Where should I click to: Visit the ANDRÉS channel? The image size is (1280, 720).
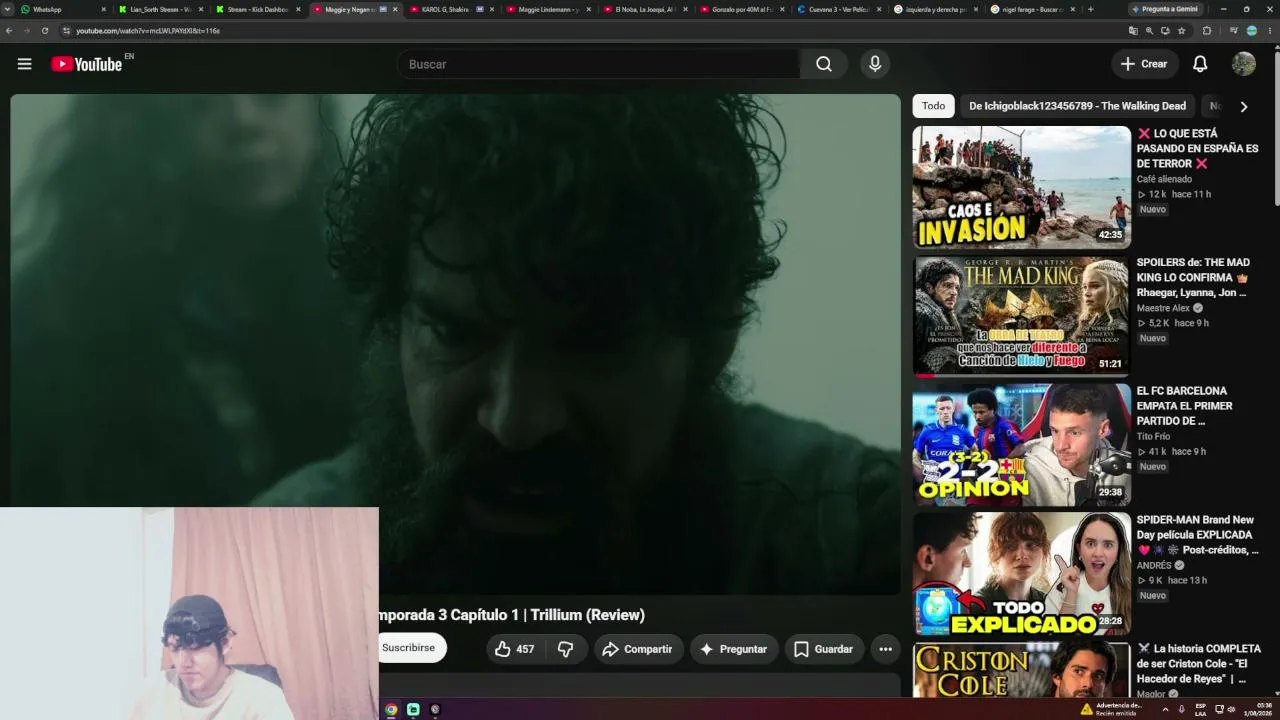(1154, 565)
